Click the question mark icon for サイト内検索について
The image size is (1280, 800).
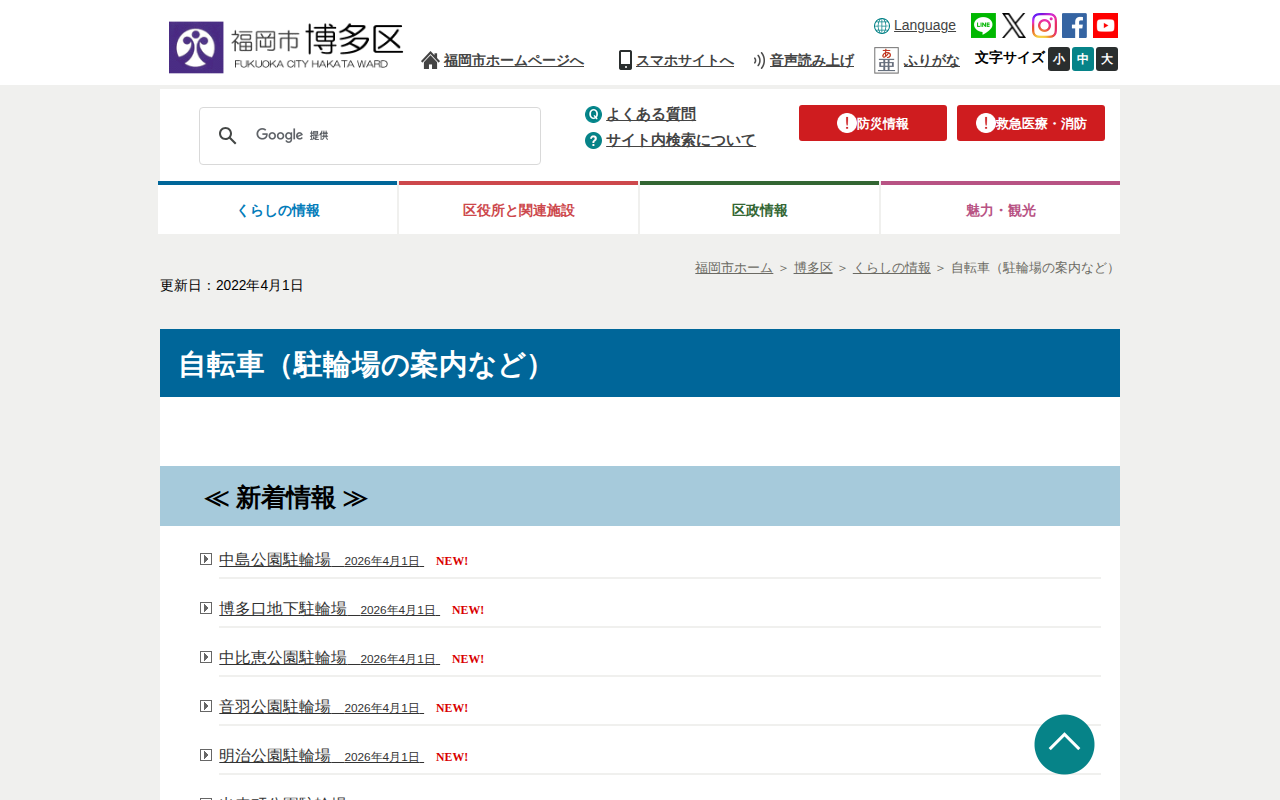click(x=593, y=140)
